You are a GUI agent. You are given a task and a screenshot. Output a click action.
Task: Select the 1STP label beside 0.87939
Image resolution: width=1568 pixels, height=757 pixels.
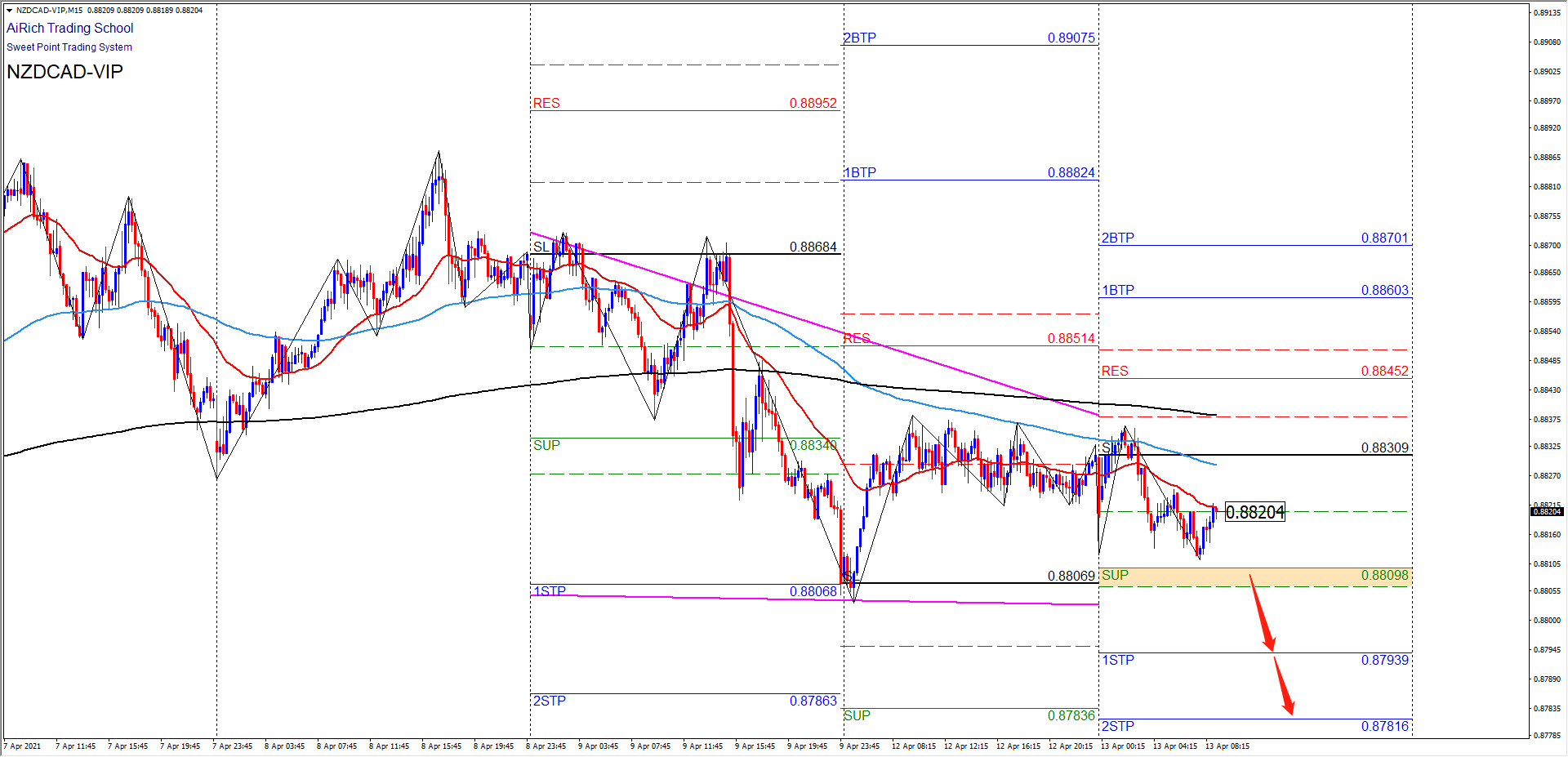(x=1118, y=660)
